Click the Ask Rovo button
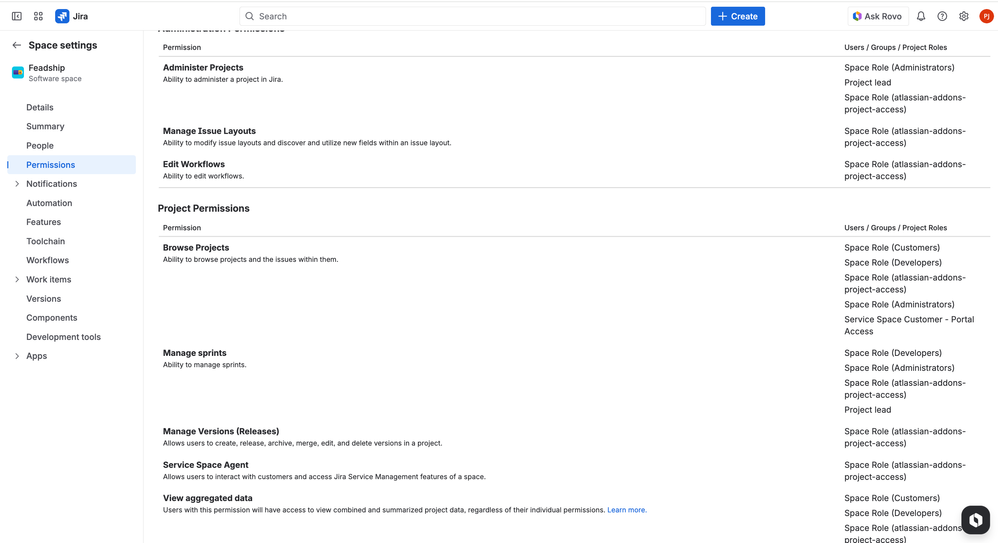The image size is (998, 543). (877, 17)
